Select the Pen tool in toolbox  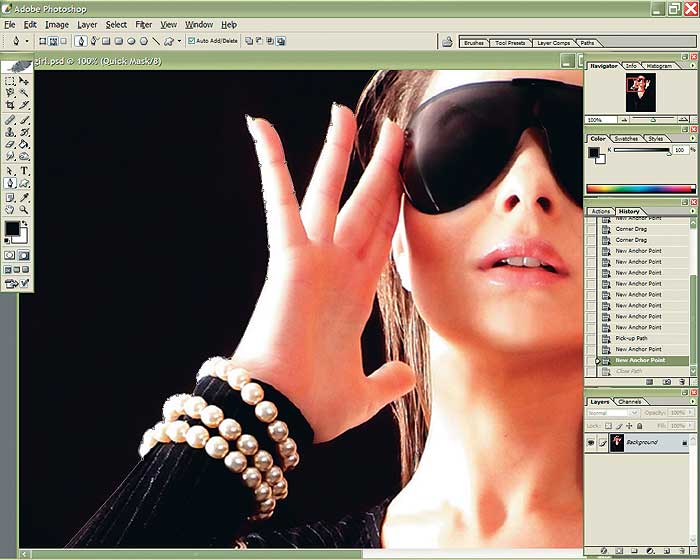tap(10, 183)
